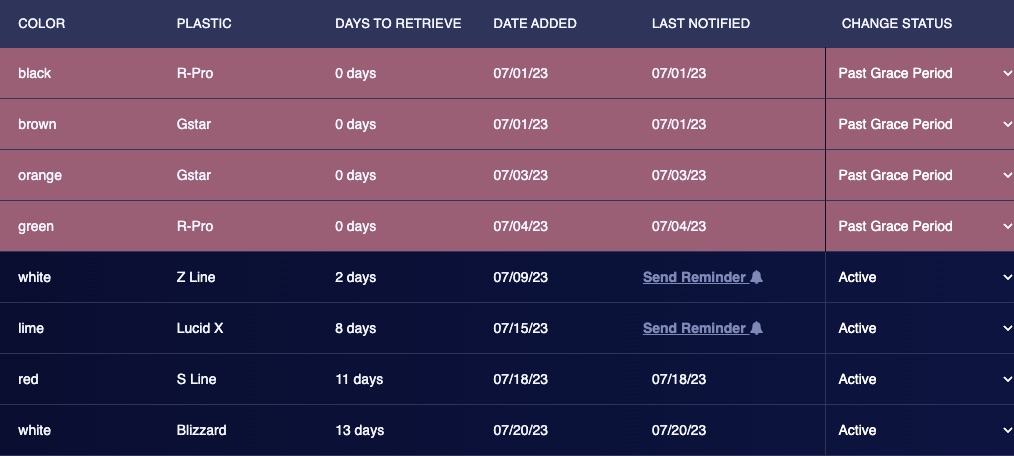Send reminder for the lime Lucid X disc

(695, 328)
